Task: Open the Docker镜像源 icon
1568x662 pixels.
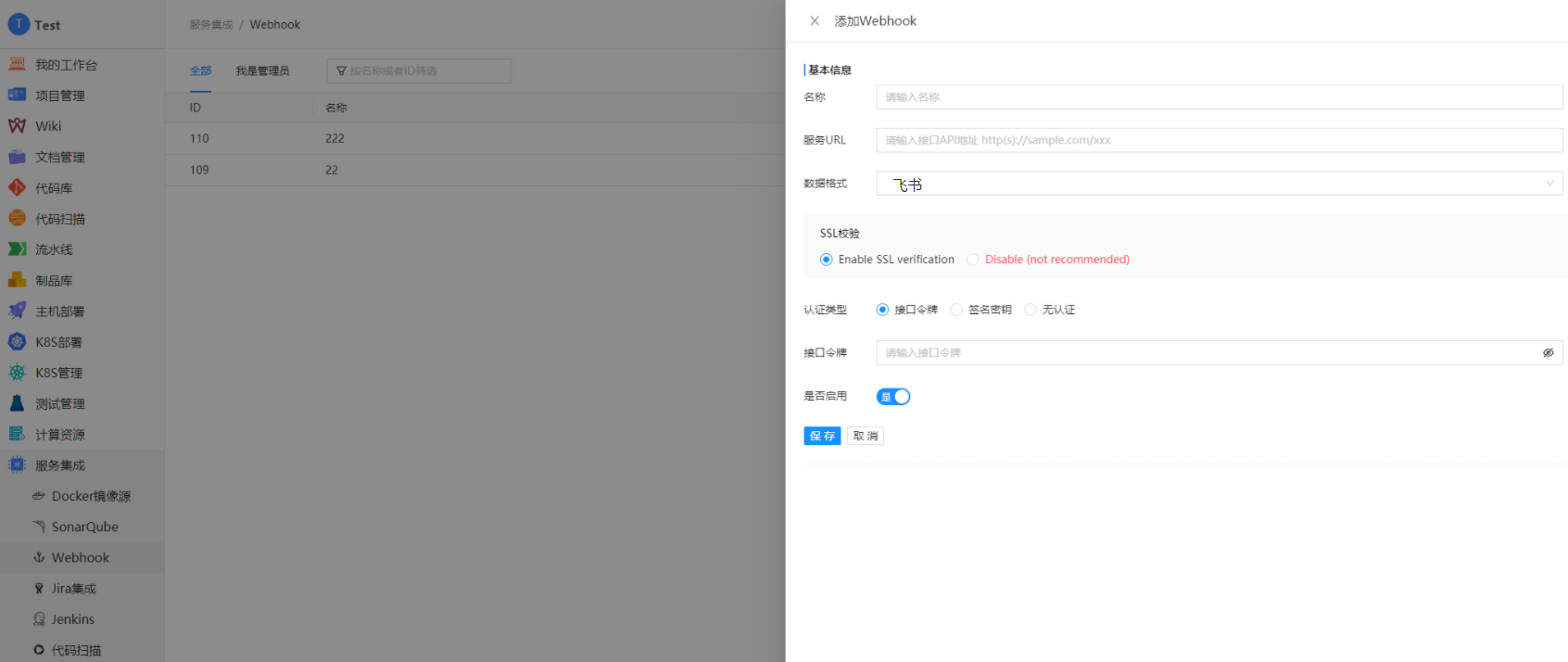Action: click(x=39, y=496)
